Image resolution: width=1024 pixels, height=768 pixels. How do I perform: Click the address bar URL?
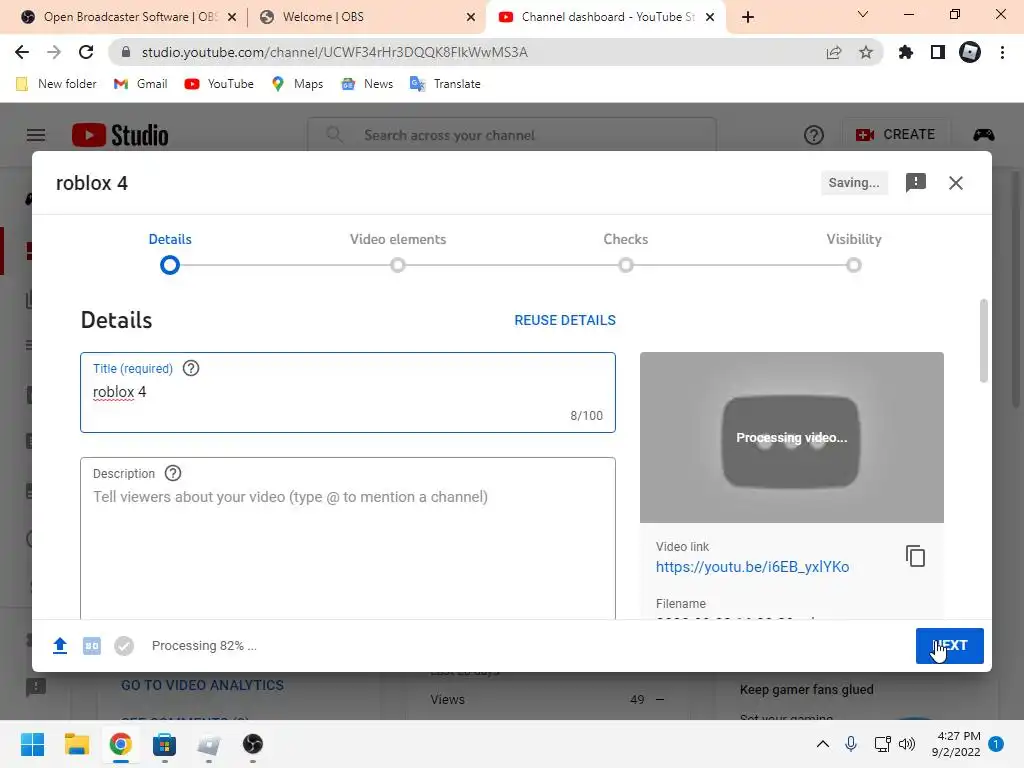click(334, 52)
